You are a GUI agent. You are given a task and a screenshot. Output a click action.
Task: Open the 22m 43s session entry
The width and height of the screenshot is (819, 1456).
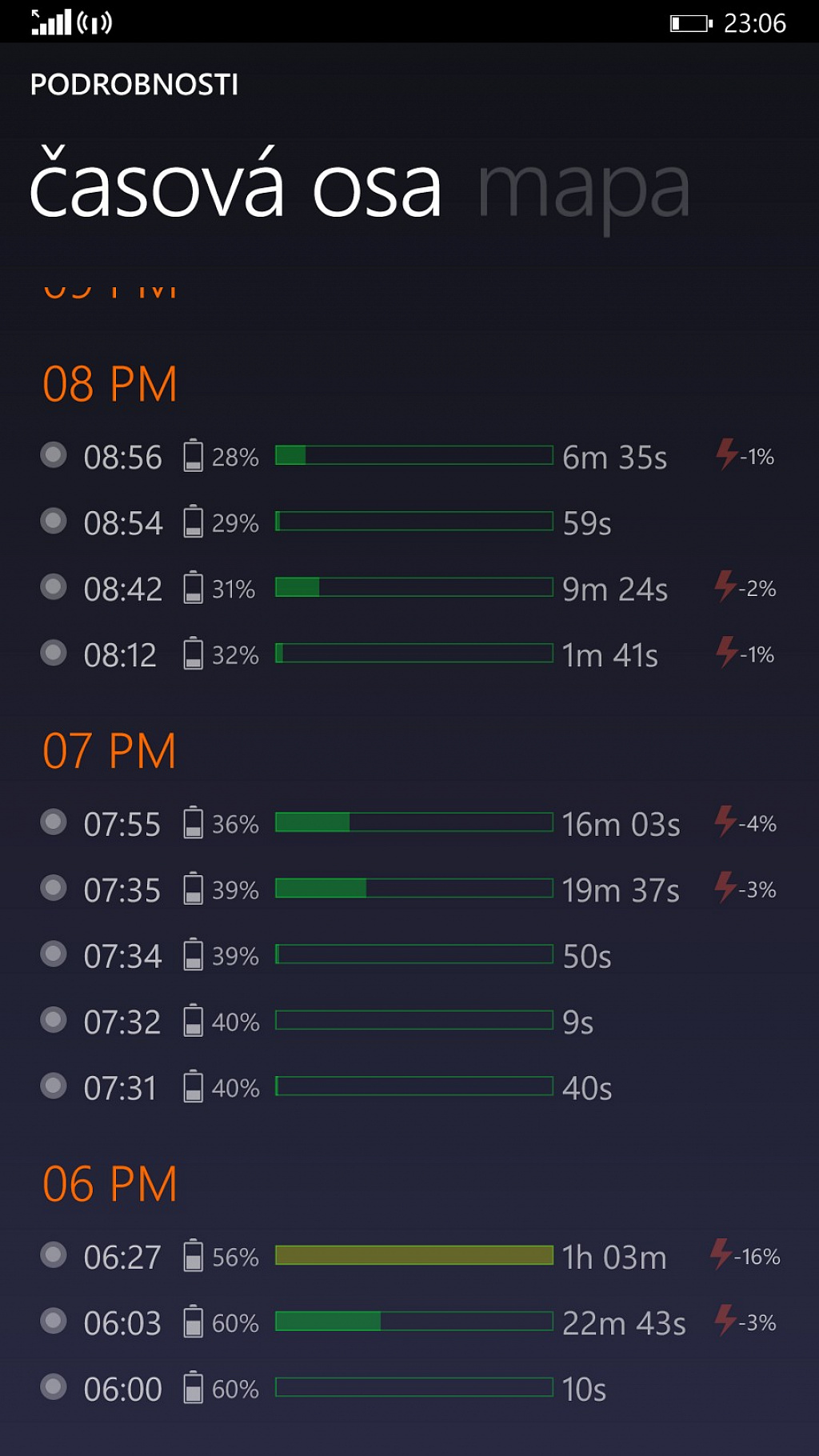tap(409, 1322)
